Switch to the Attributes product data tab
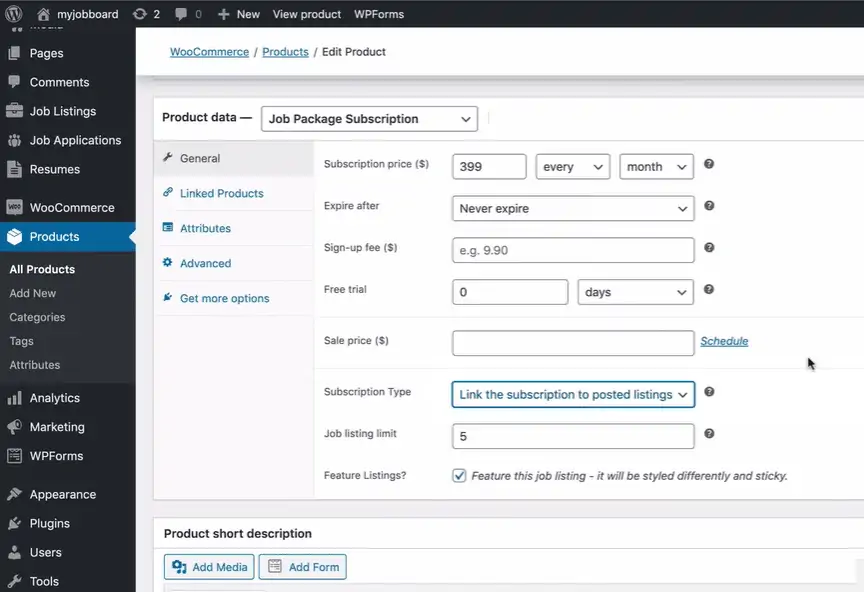 point(234,228)
